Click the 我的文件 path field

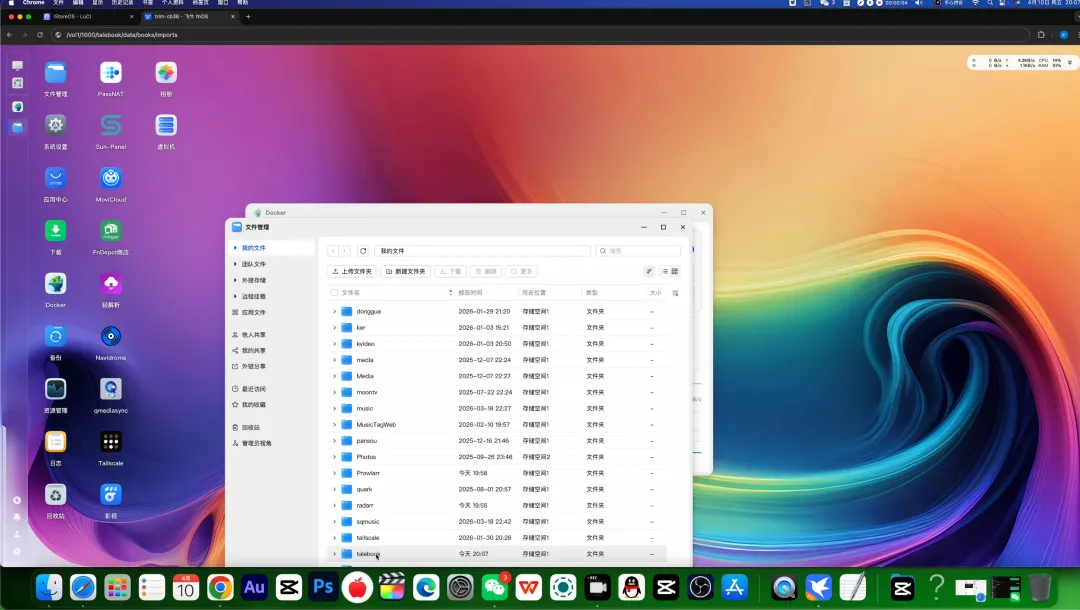[x=482, y=251]
